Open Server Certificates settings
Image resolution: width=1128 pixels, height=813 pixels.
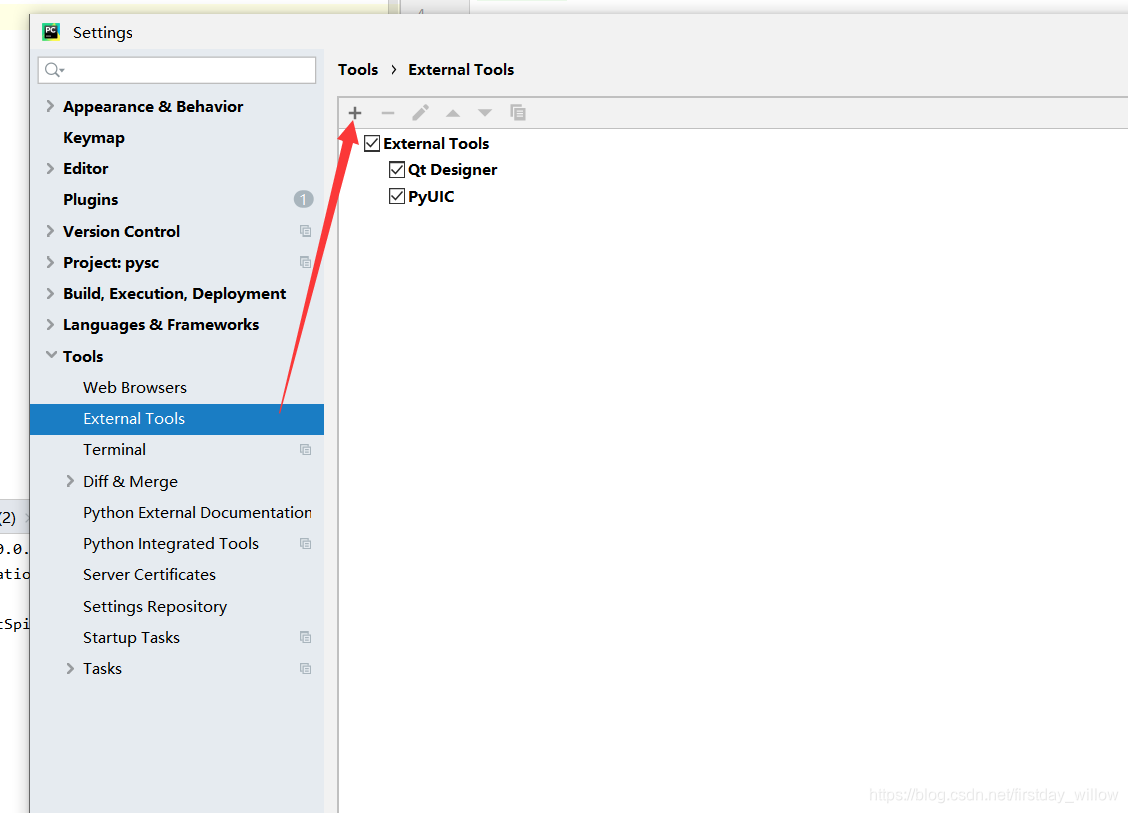click(149, 575)
